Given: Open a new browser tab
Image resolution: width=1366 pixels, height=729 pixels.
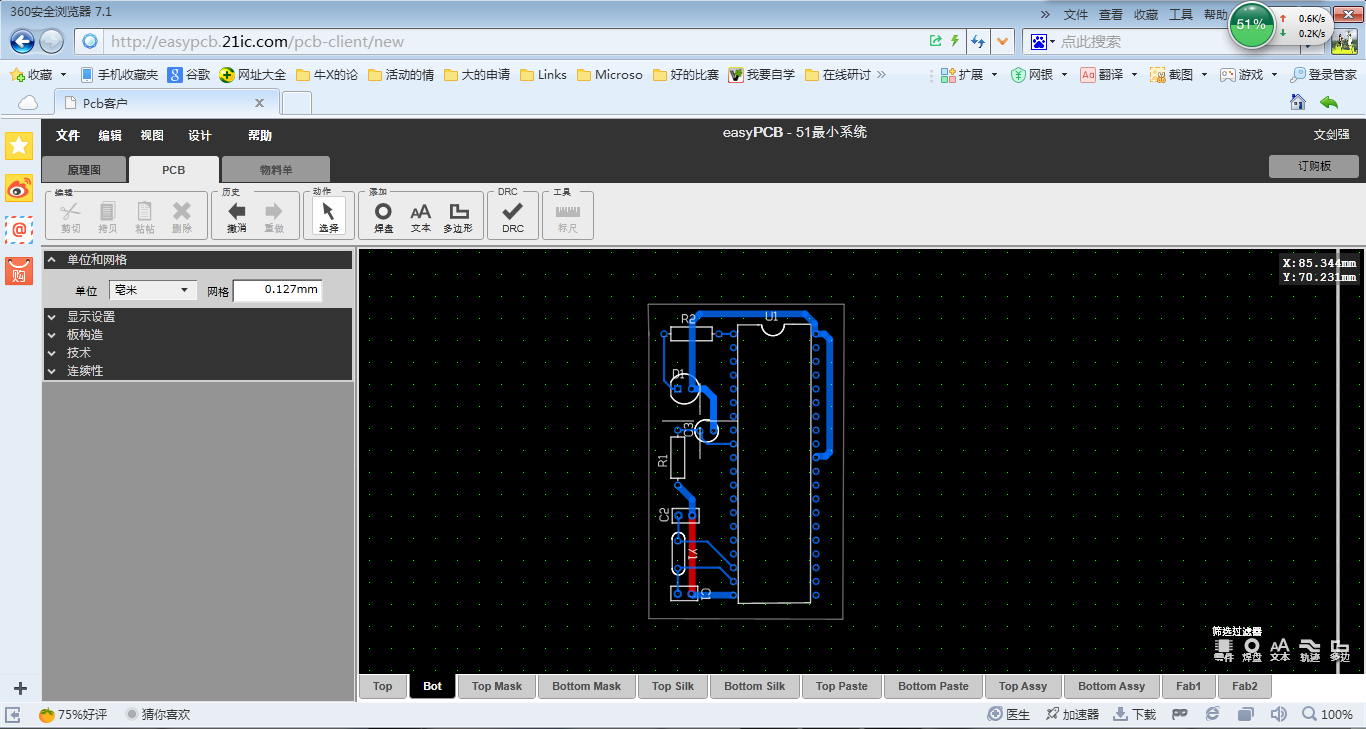Looking at the screenshot, I should click(297, 103).
